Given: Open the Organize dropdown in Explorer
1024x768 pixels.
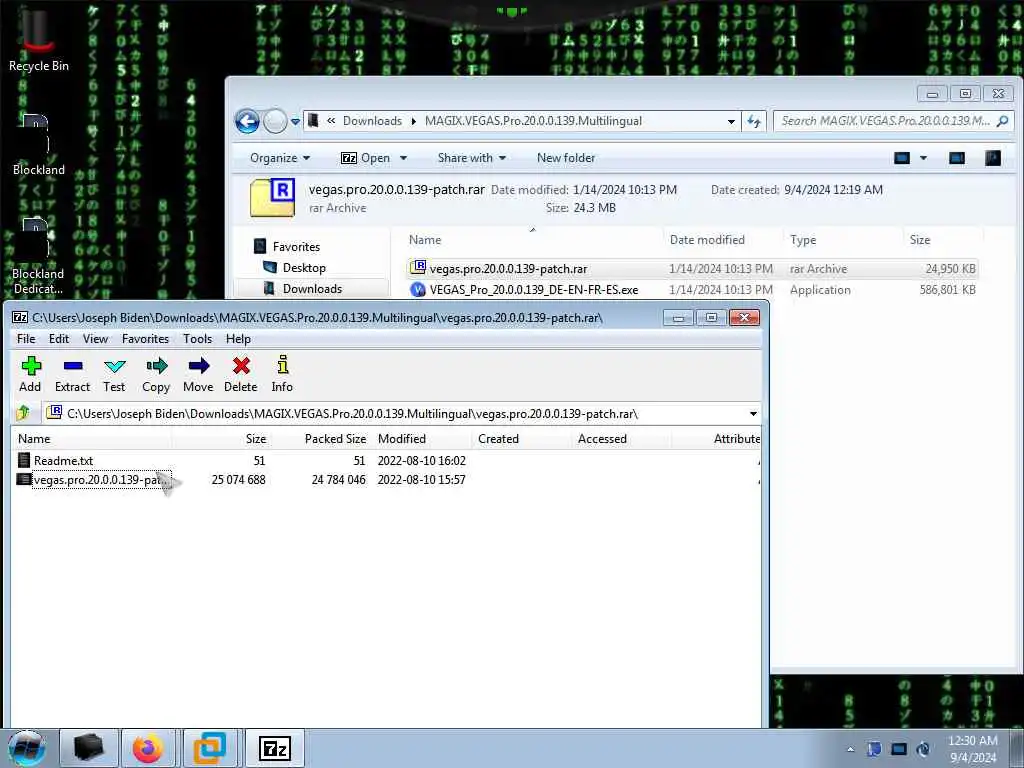Looking at the screenshot, I should point(280,158).
